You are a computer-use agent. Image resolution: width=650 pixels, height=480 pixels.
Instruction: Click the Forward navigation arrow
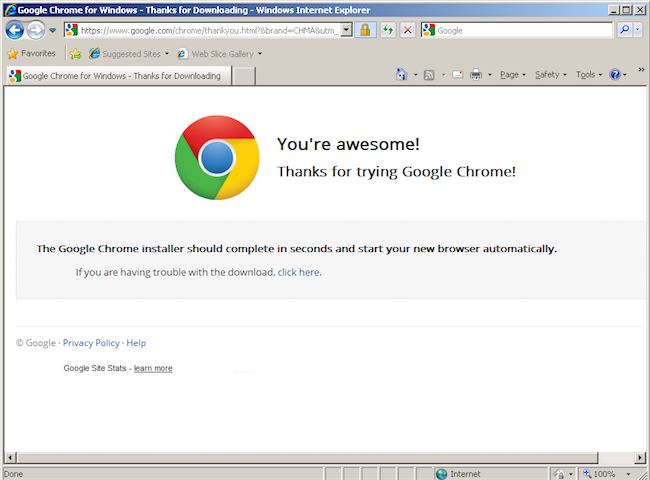[x=36, y=30]
